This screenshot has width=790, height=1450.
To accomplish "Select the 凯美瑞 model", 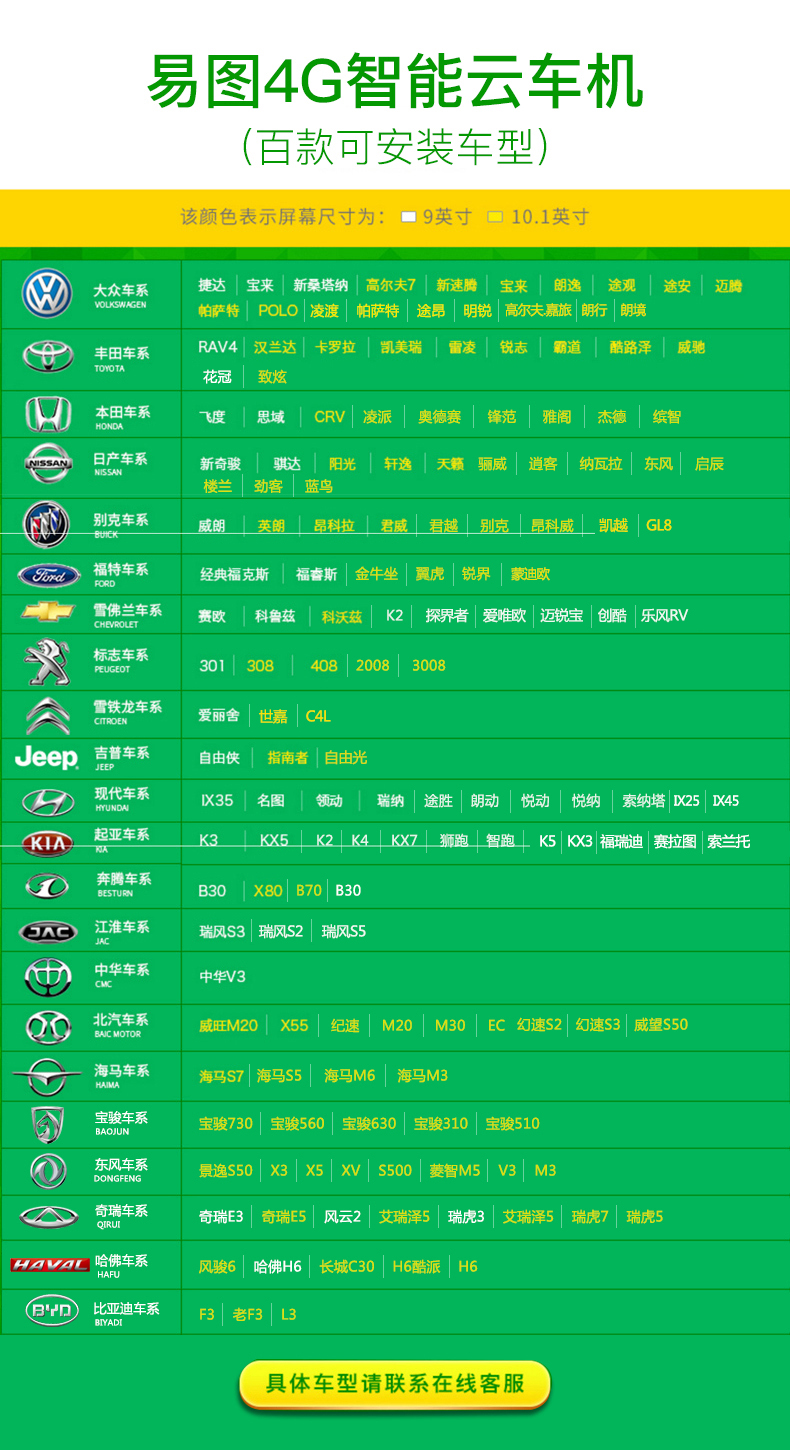I will pos(401,347).
